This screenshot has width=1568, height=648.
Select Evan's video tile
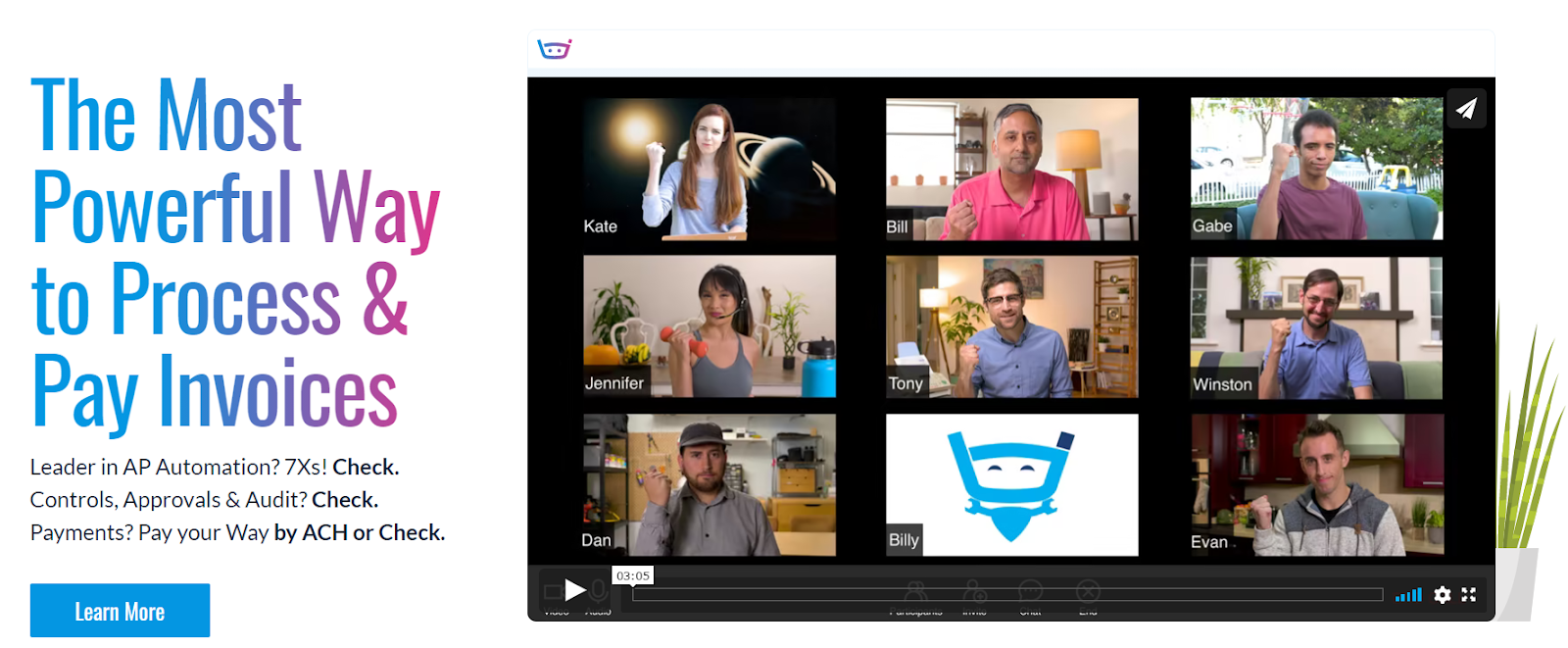coord(1316,484)
